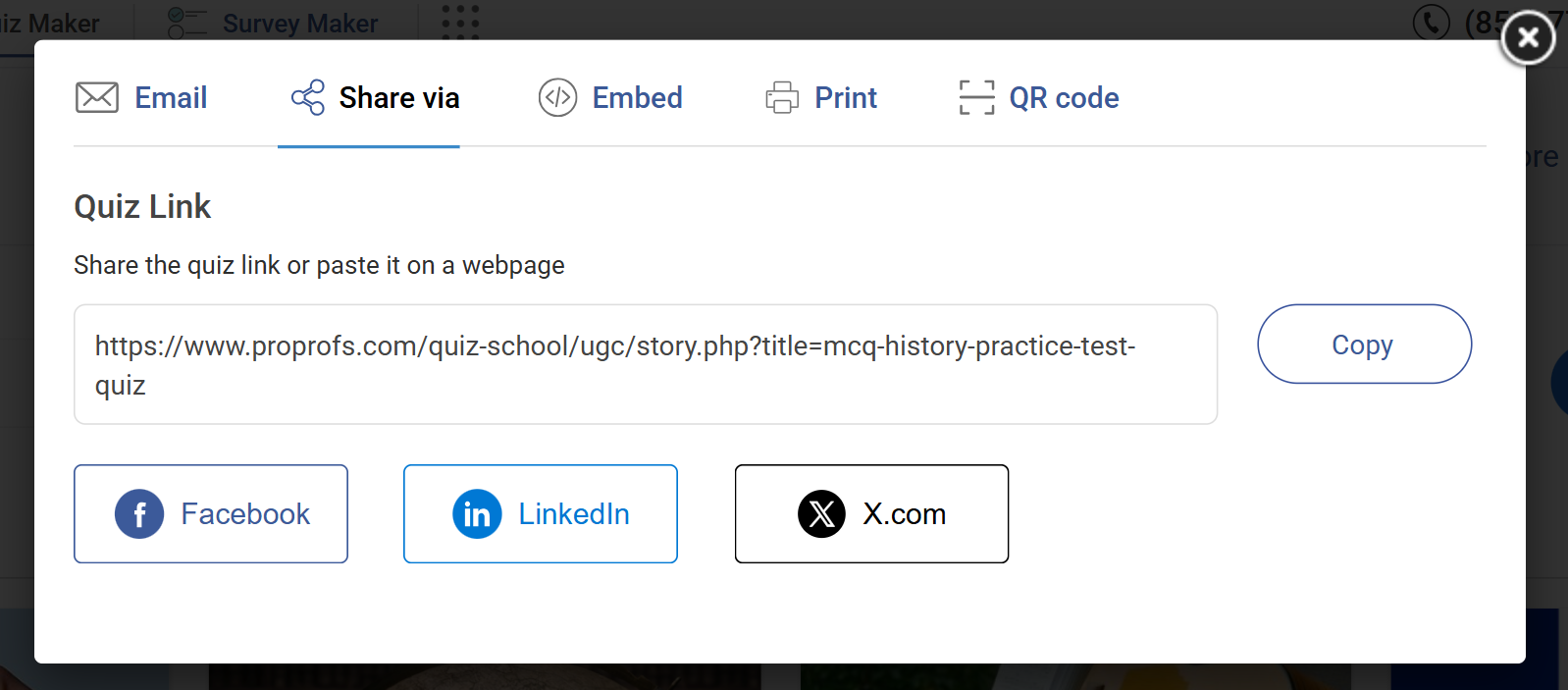Click the envelope Email icon
This screenshot has height=690, width=1568.
(97, 97)
